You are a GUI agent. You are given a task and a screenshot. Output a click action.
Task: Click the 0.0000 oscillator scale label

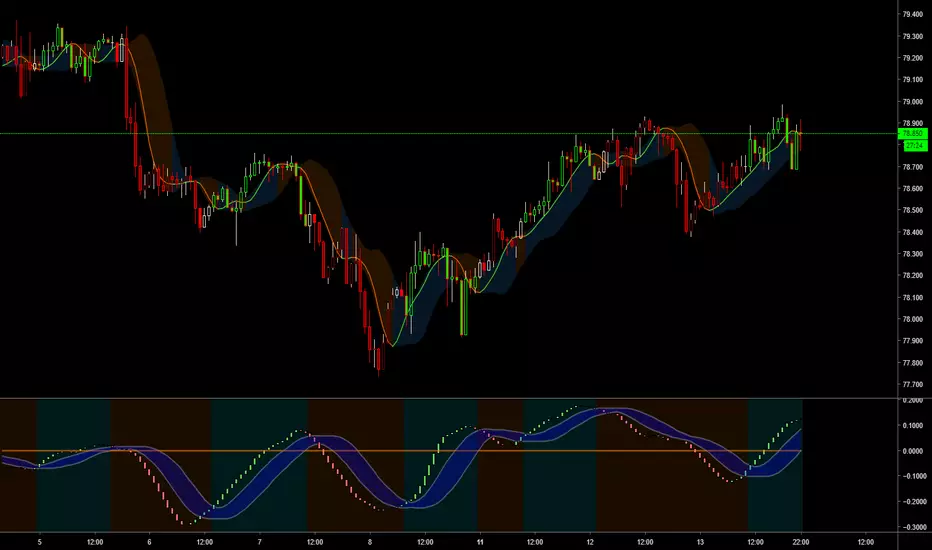(912, 451)
